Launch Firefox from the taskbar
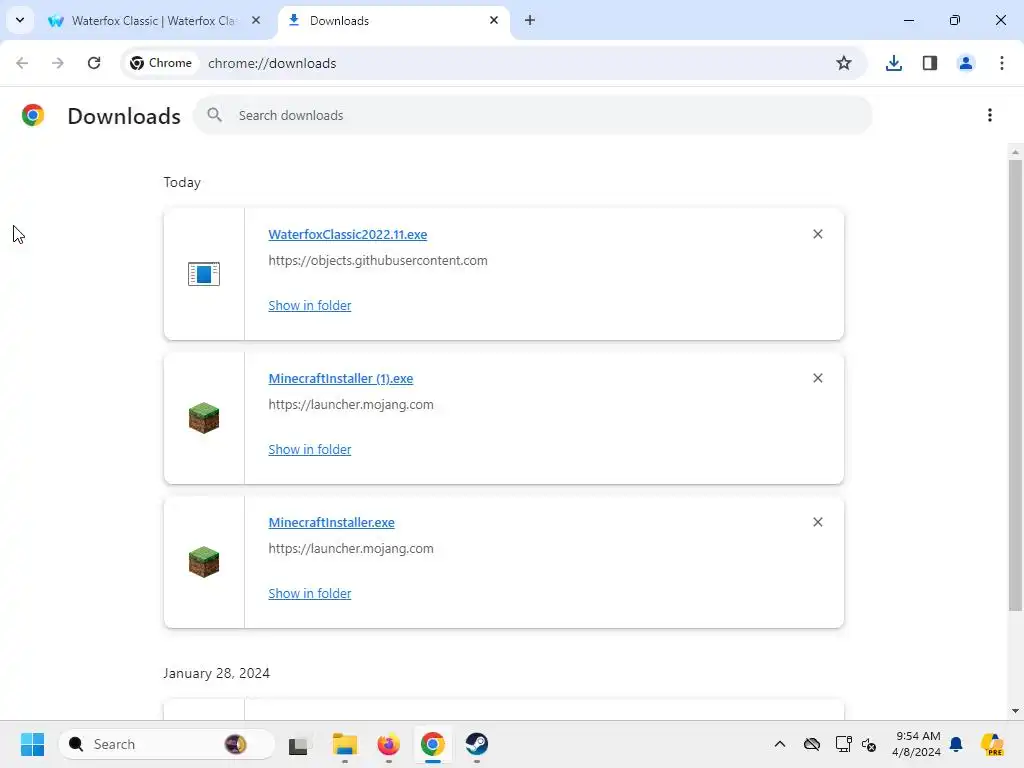 389,744
